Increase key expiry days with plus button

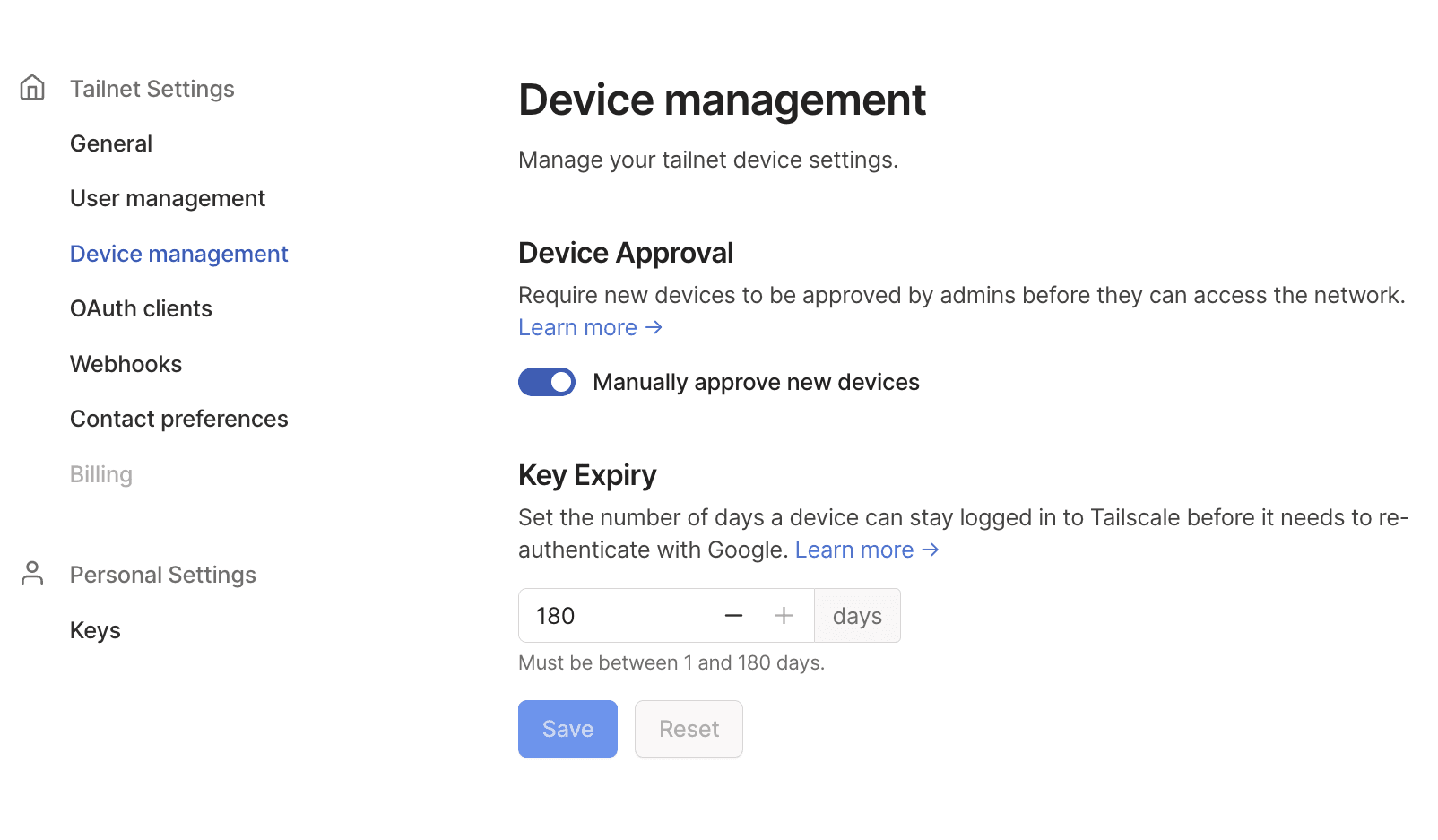coord(784,616)
